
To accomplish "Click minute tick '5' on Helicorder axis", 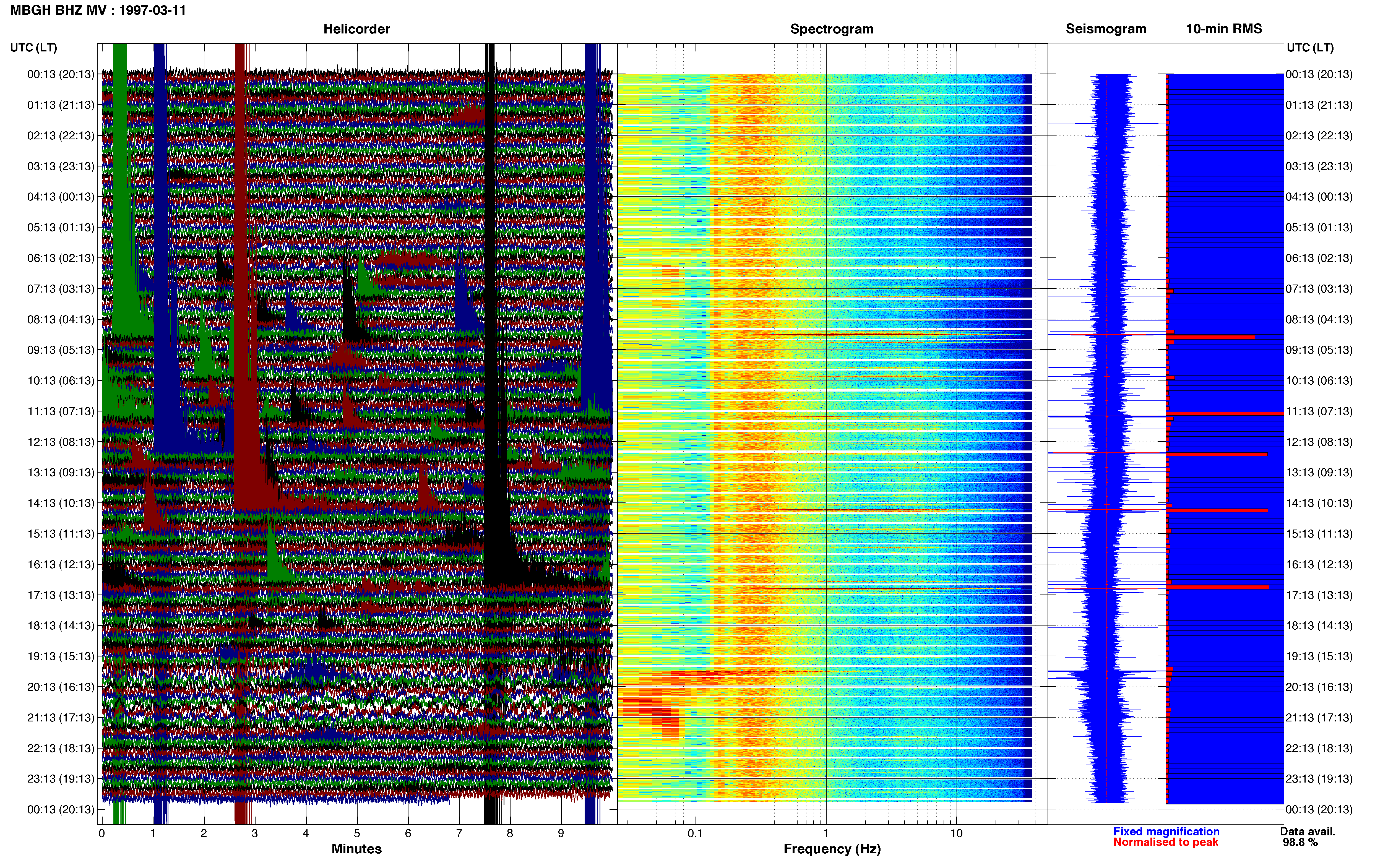I will (x=357, y=833).
